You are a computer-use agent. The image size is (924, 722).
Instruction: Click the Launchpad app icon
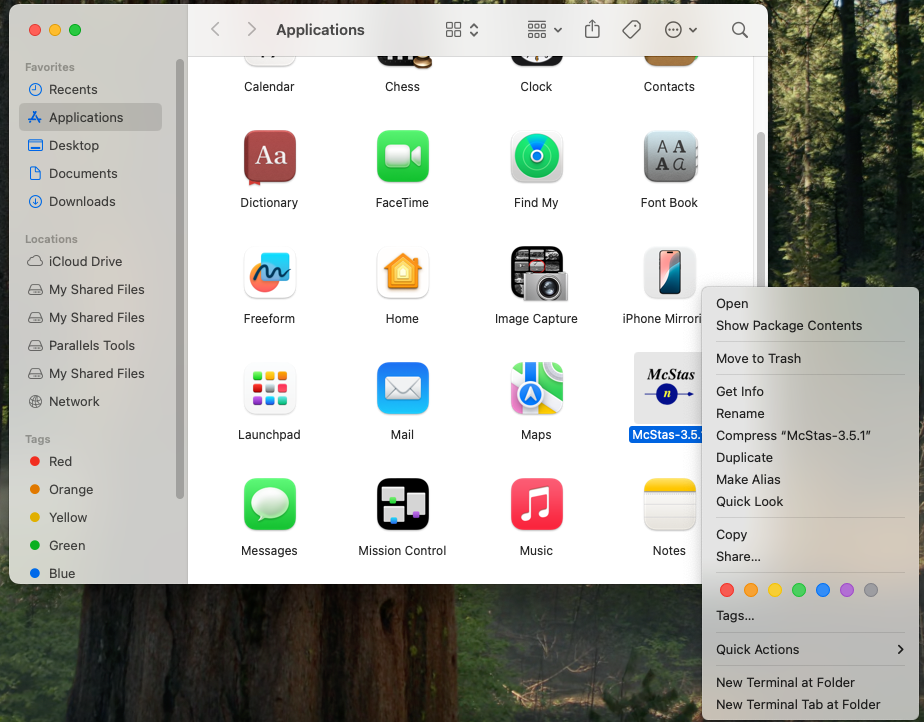click(x=269, y=389)
